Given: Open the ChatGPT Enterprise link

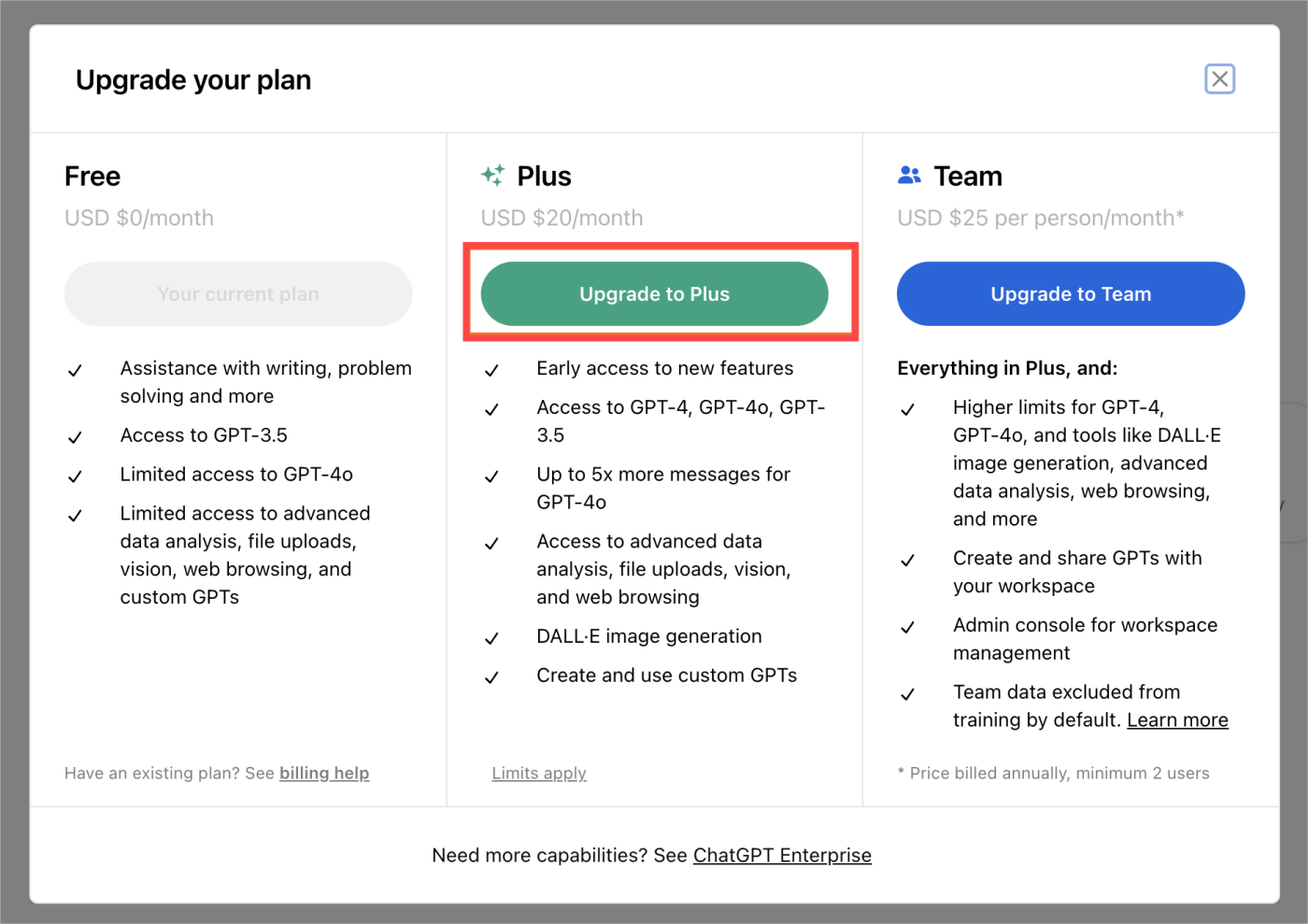Looking at the screenshot, I should coord(782,855).
